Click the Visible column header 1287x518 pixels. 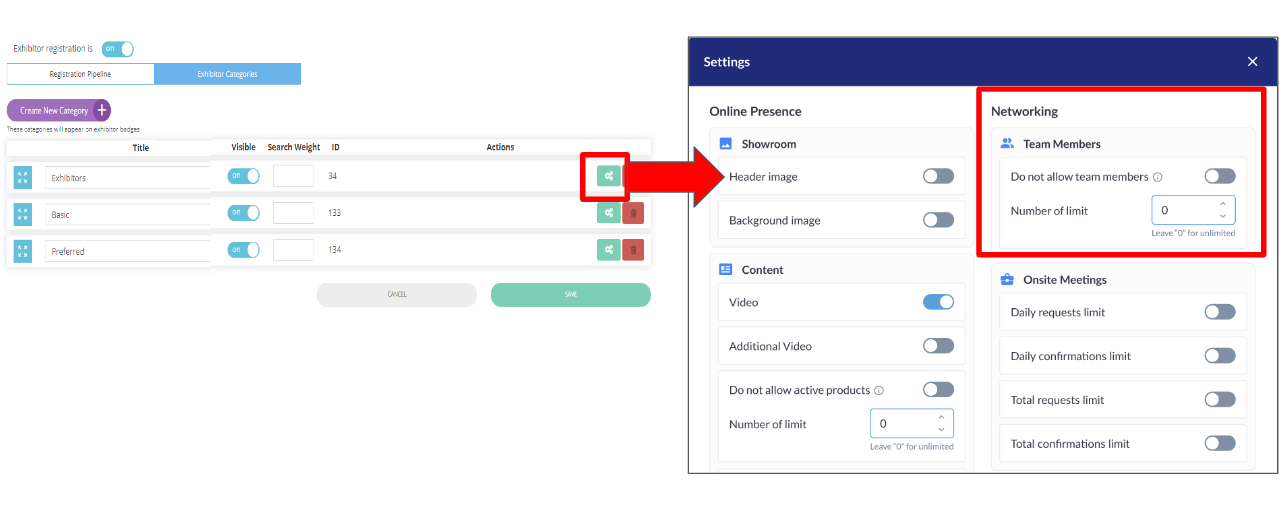(x=243, y=147)
